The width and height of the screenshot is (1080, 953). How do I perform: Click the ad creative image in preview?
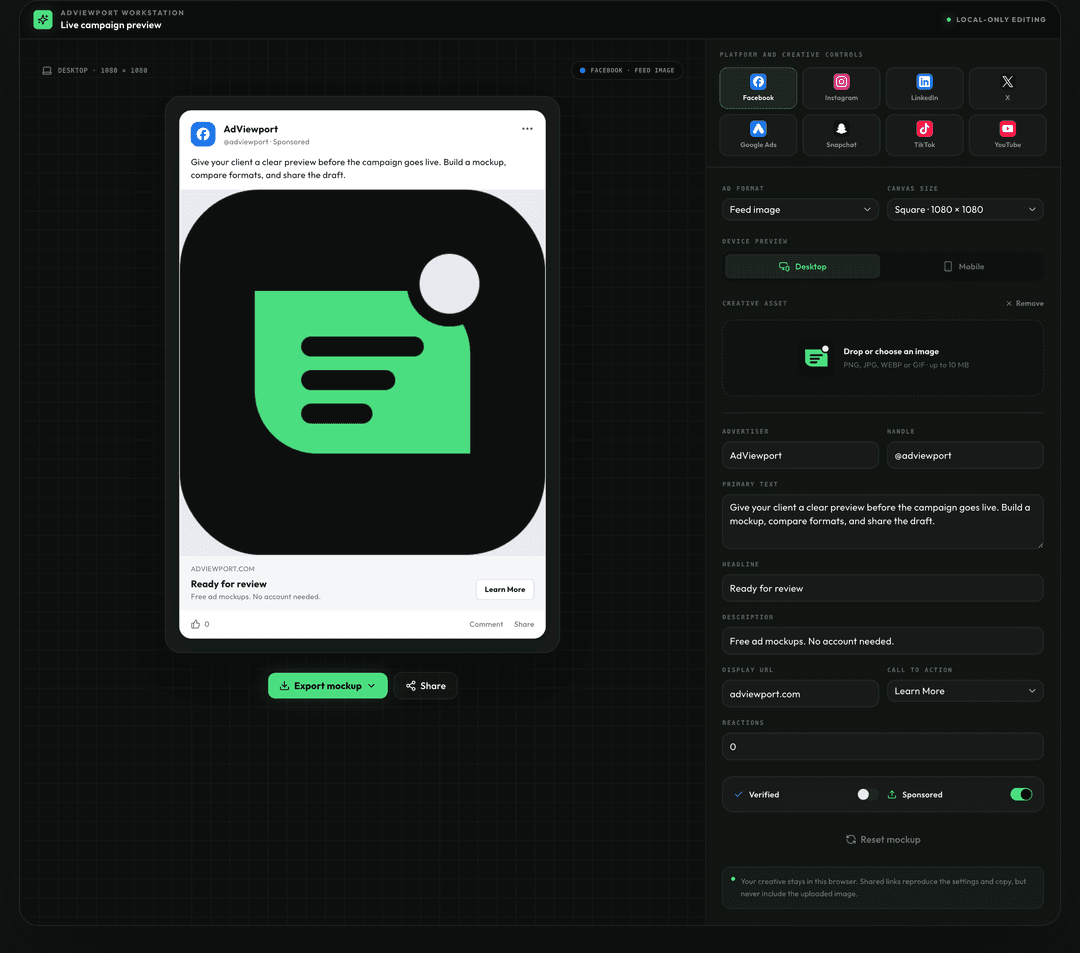click(362, 372)
